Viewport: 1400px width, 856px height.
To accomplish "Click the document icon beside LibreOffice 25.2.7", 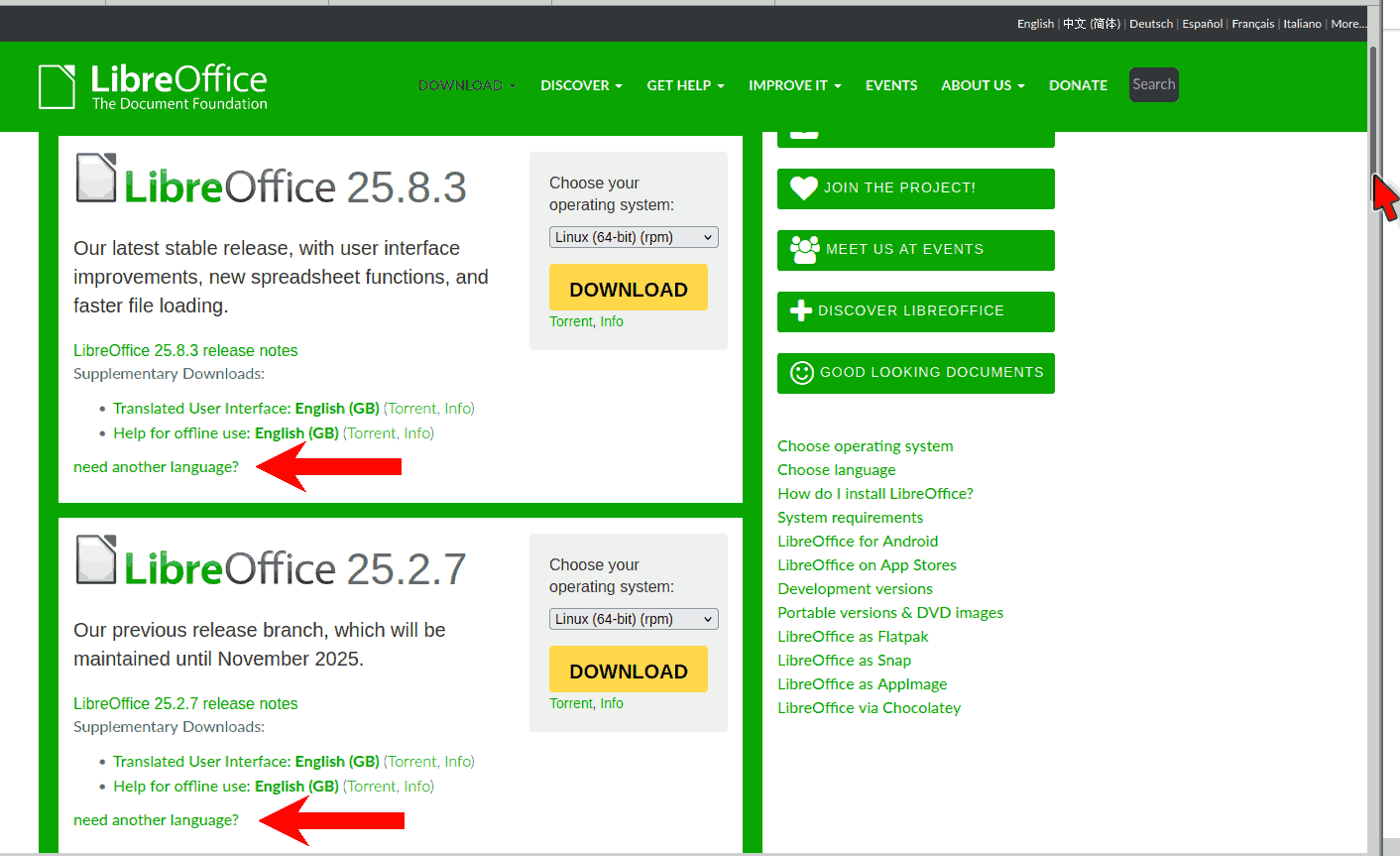I will [96, 560].
